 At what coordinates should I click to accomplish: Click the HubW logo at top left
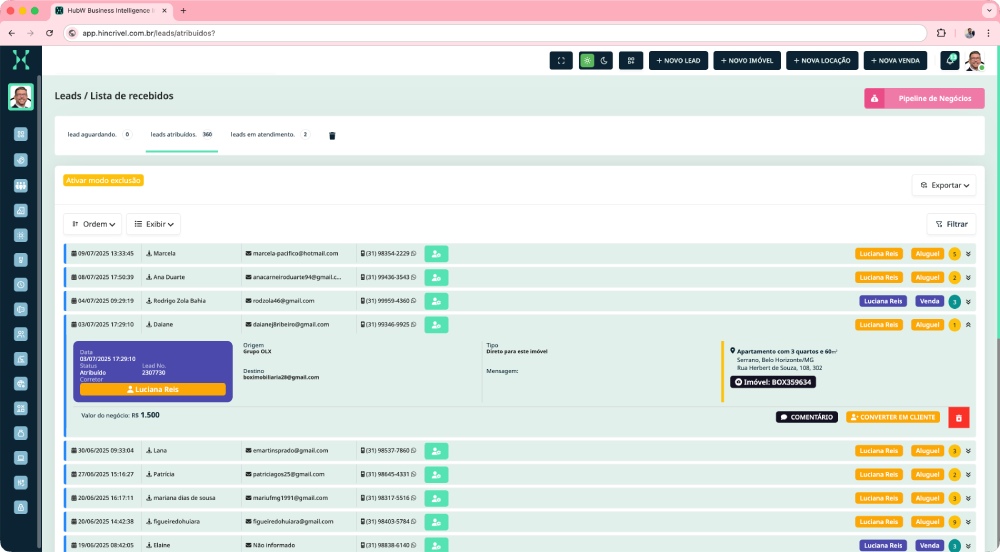click(20, 60)
